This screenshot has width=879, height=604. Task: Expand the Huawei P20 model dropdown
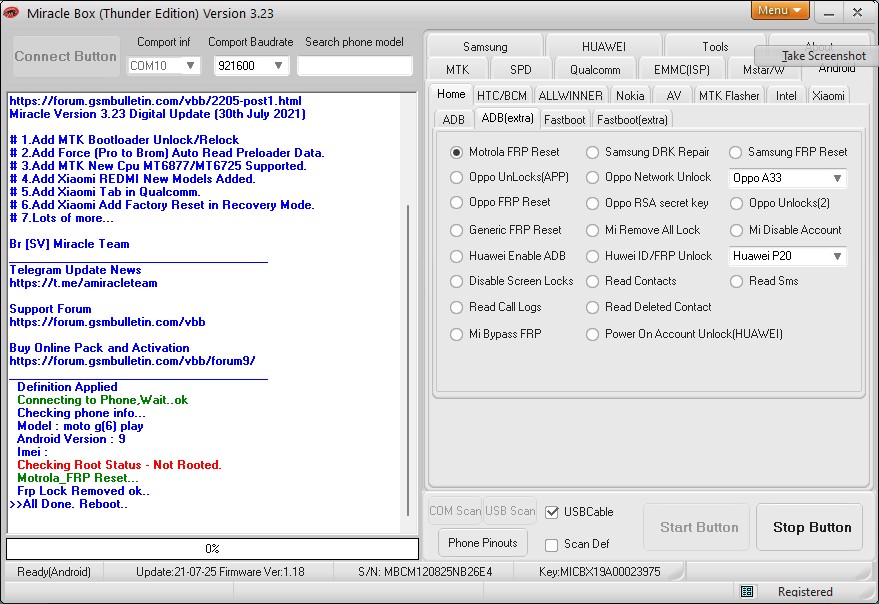tap(836, 256)
